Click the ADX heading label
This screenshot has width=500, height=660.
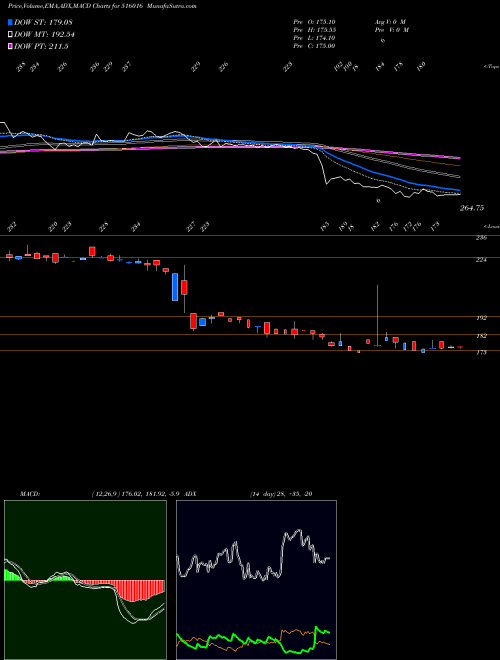coord(190,494)
